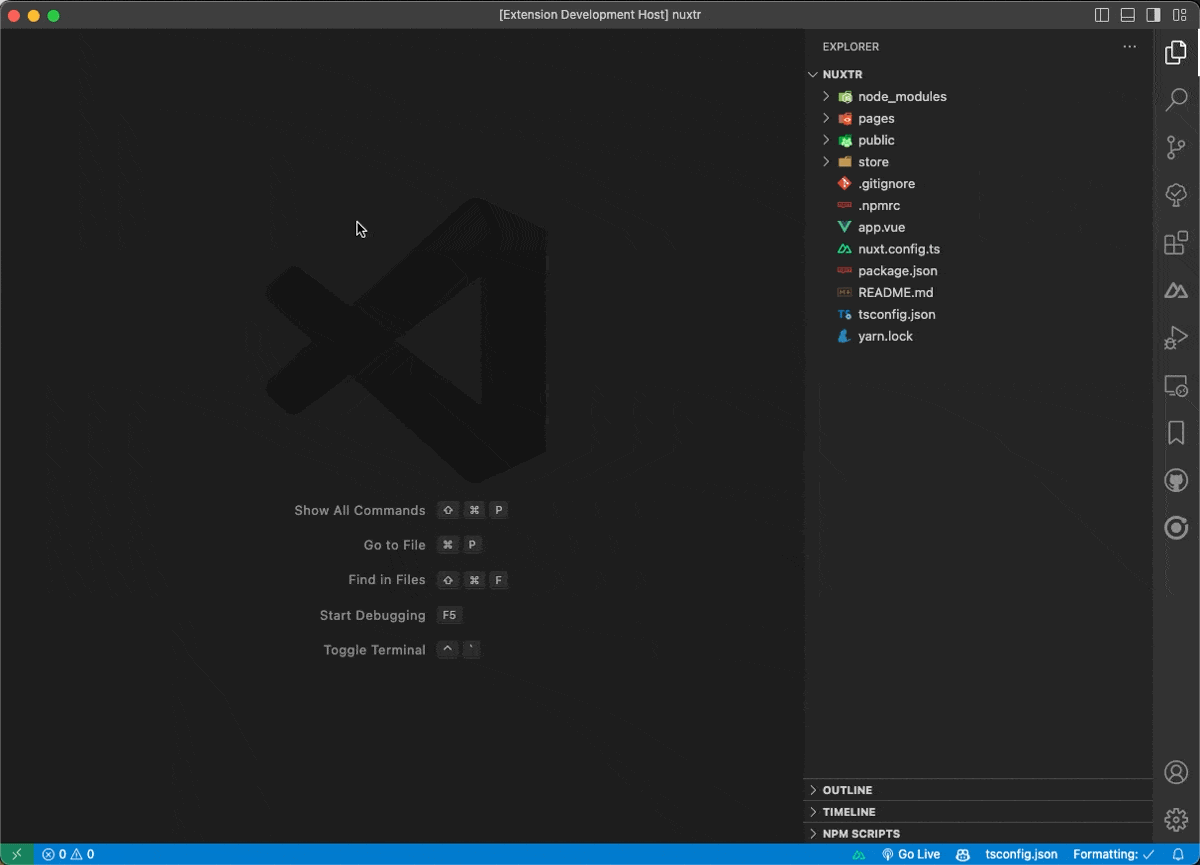
Task: Expand the public folder
Action: [x=979, y=141]
